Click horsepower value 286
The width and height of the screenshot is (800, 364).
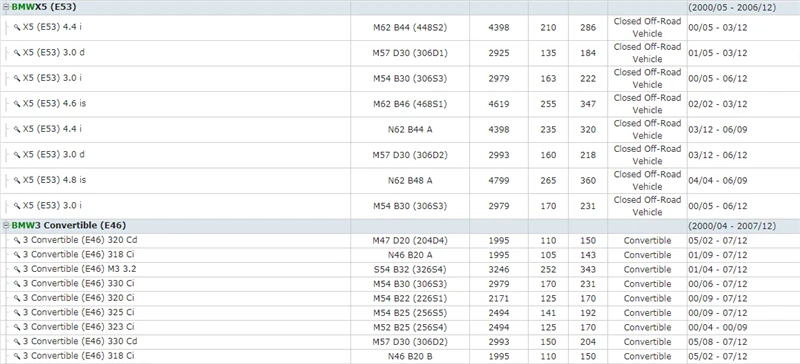click(x=588, y=28)
